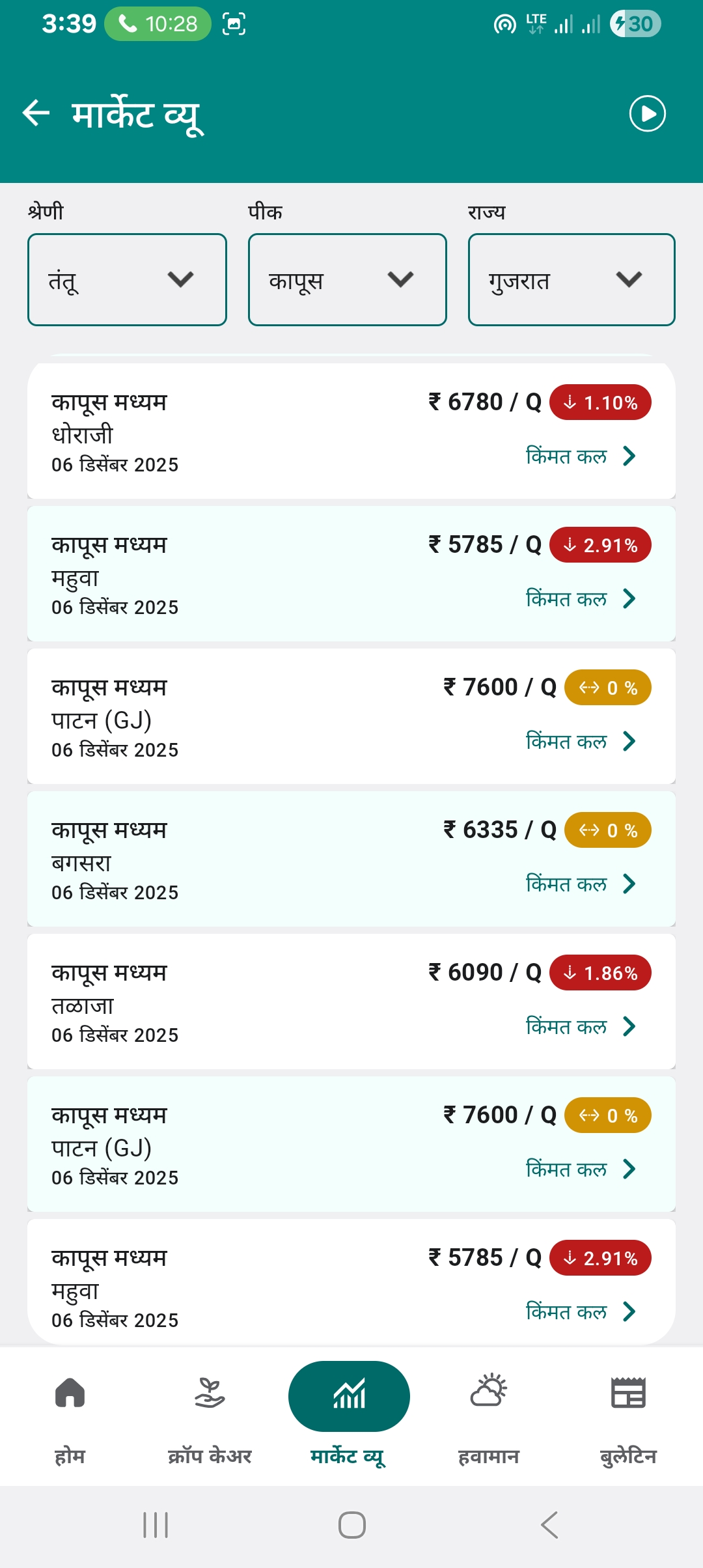Tap the ongoing call timer pill
Viewport: 703px width, 1568px height.
(158, 24)
